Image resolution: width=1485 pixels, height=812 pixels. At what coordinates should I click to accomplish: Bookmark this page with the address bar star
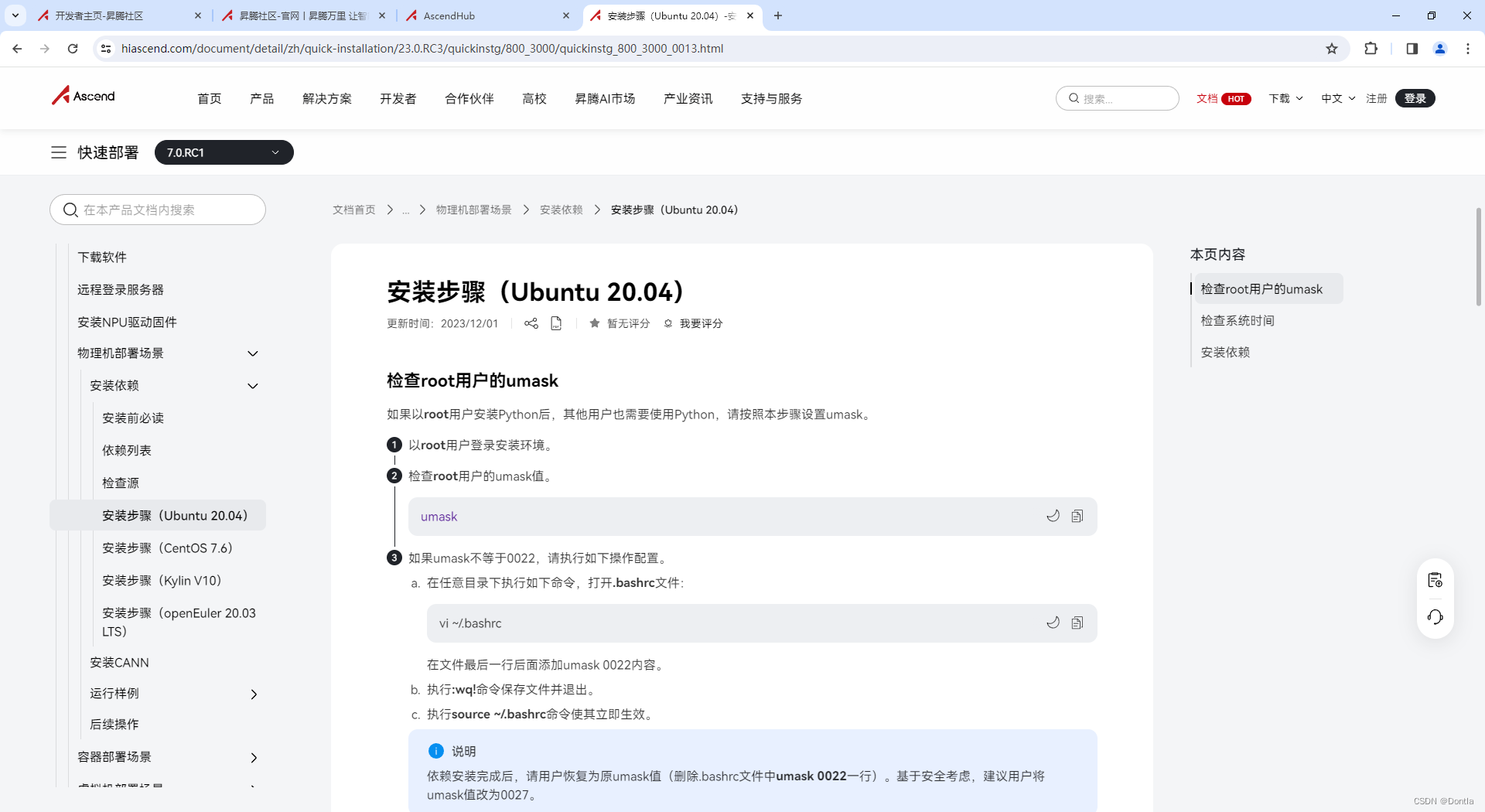1332,48
